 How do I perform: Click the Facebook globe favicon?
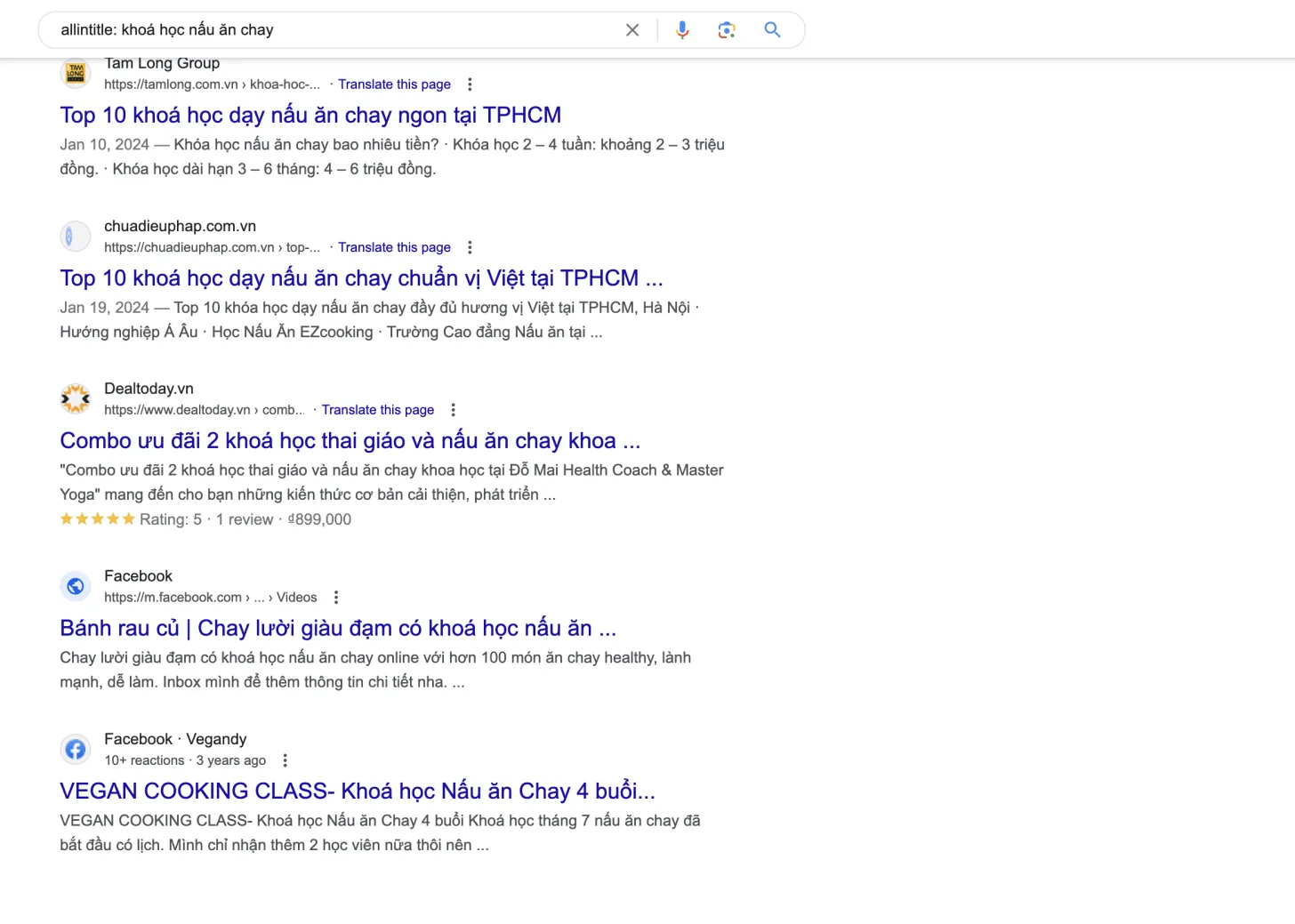click(x=75, y=586)
